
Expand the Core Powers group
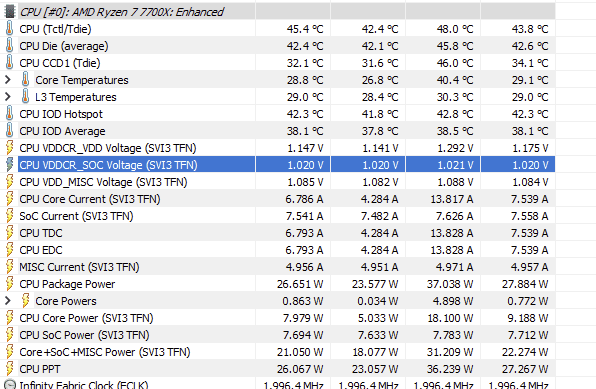pyautogui.click(x=8, y=301)
